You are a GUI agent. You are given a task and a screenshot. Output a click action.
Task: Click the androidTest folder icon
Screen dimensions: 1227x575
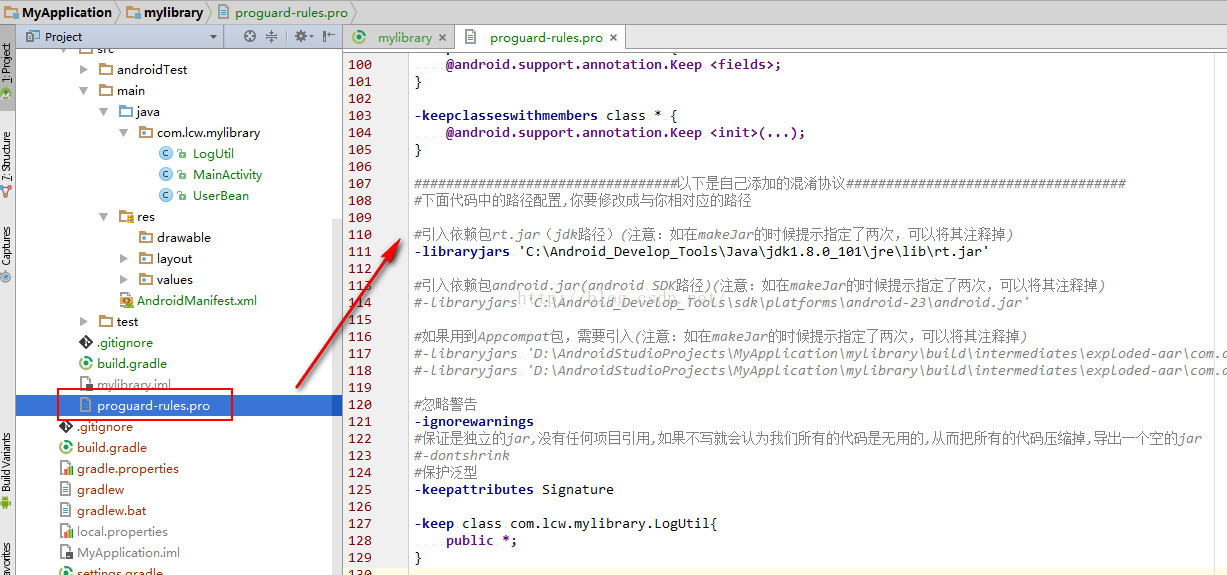pos(106,70)
